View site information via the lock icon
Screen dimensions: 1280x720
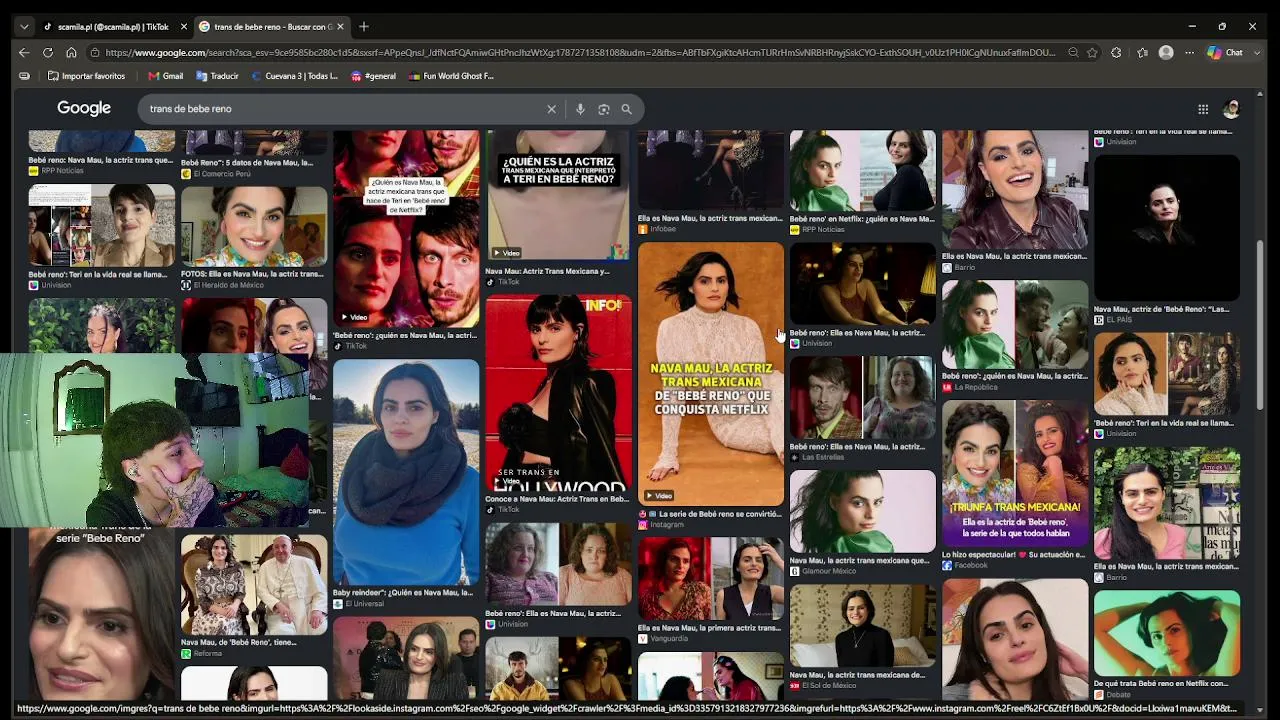click(95, 53)
